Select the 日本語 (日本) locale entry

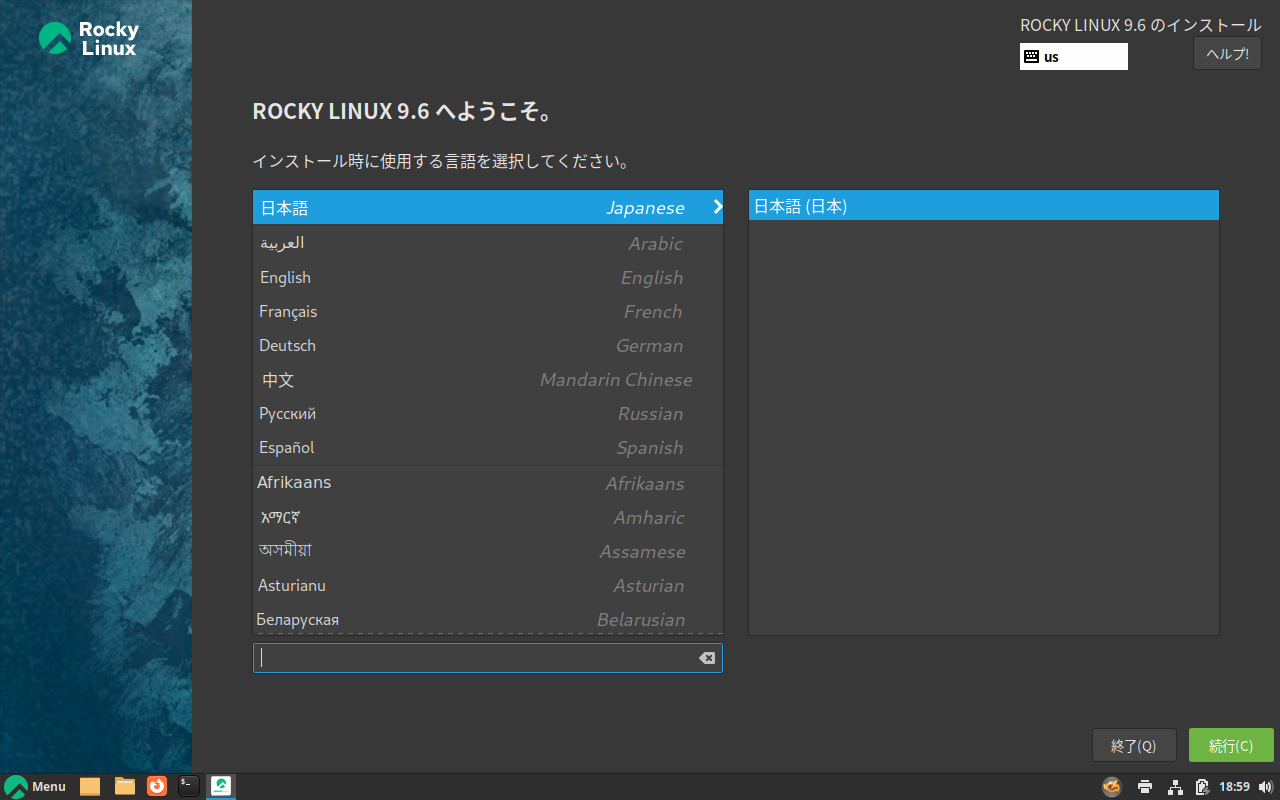point(984,206)
